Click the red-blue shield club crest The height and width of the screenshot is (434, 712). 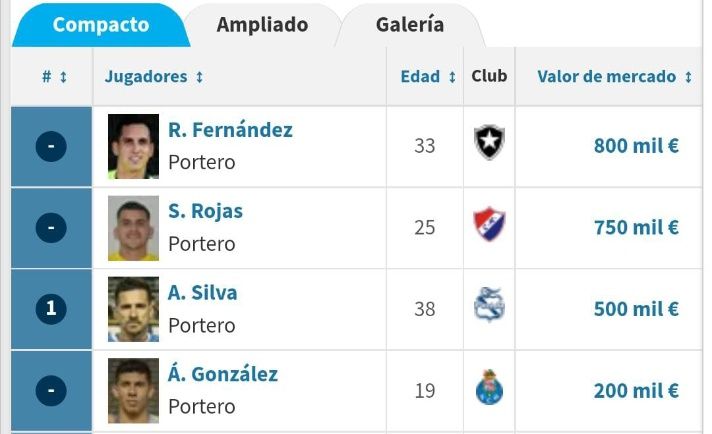(489, 227)
